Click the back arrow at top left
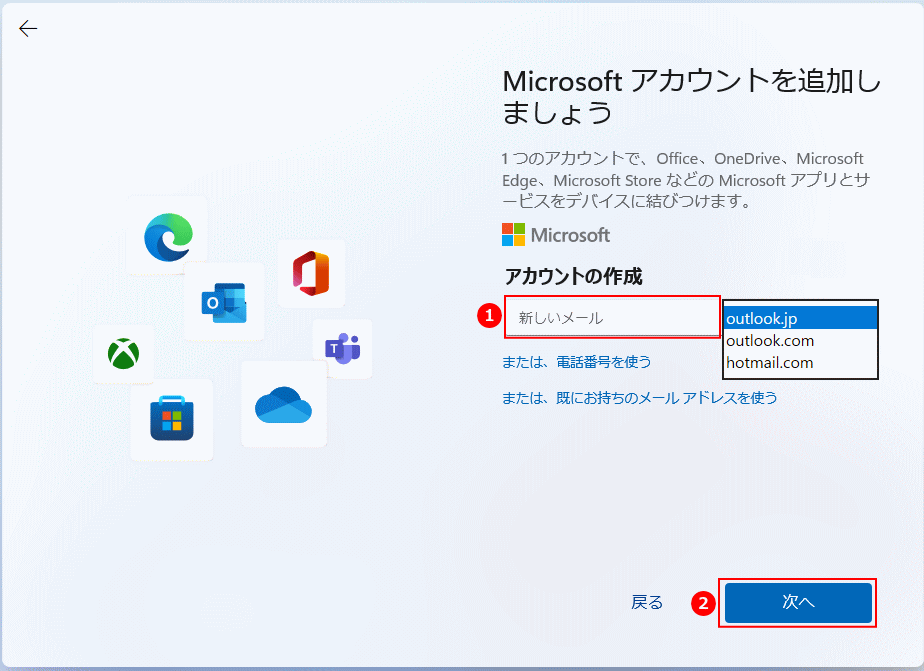 point(28,29)
